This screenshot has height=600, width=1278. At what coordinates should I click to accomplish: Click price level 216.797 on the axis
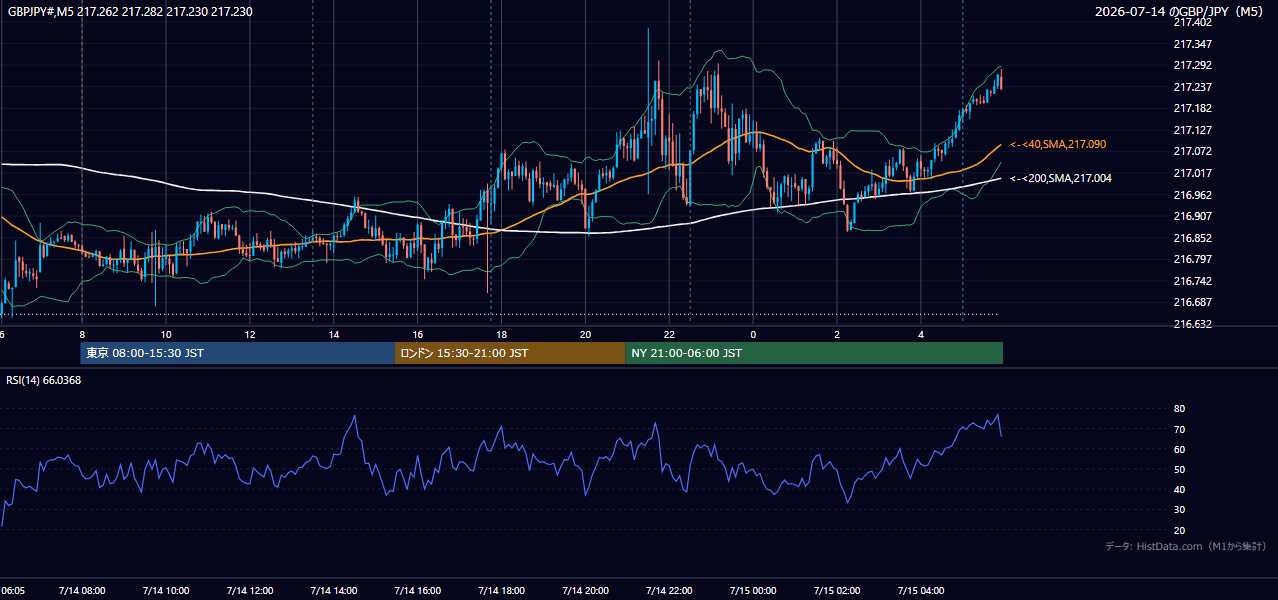(1192, 259)
